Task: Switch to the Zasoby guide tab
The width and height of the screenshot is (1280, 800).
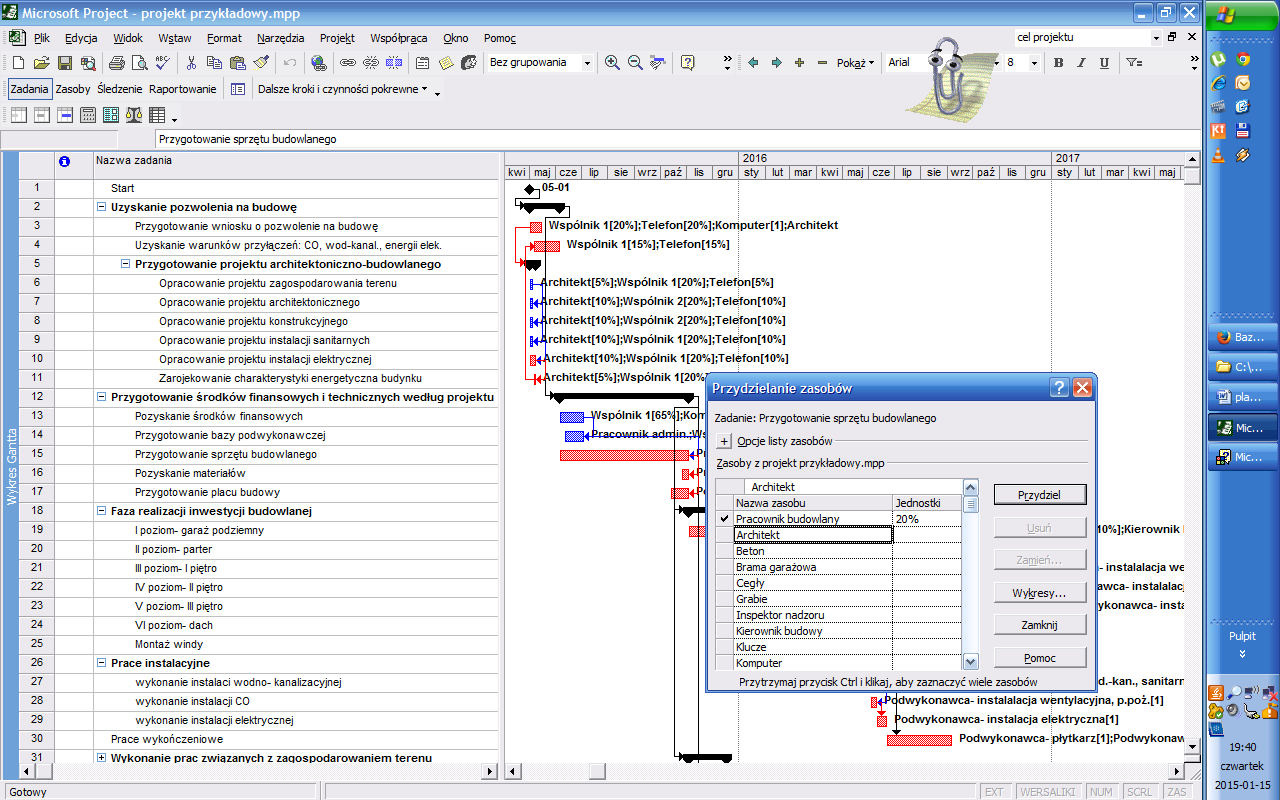Action: pyautogui.click(x=73, y=89)
